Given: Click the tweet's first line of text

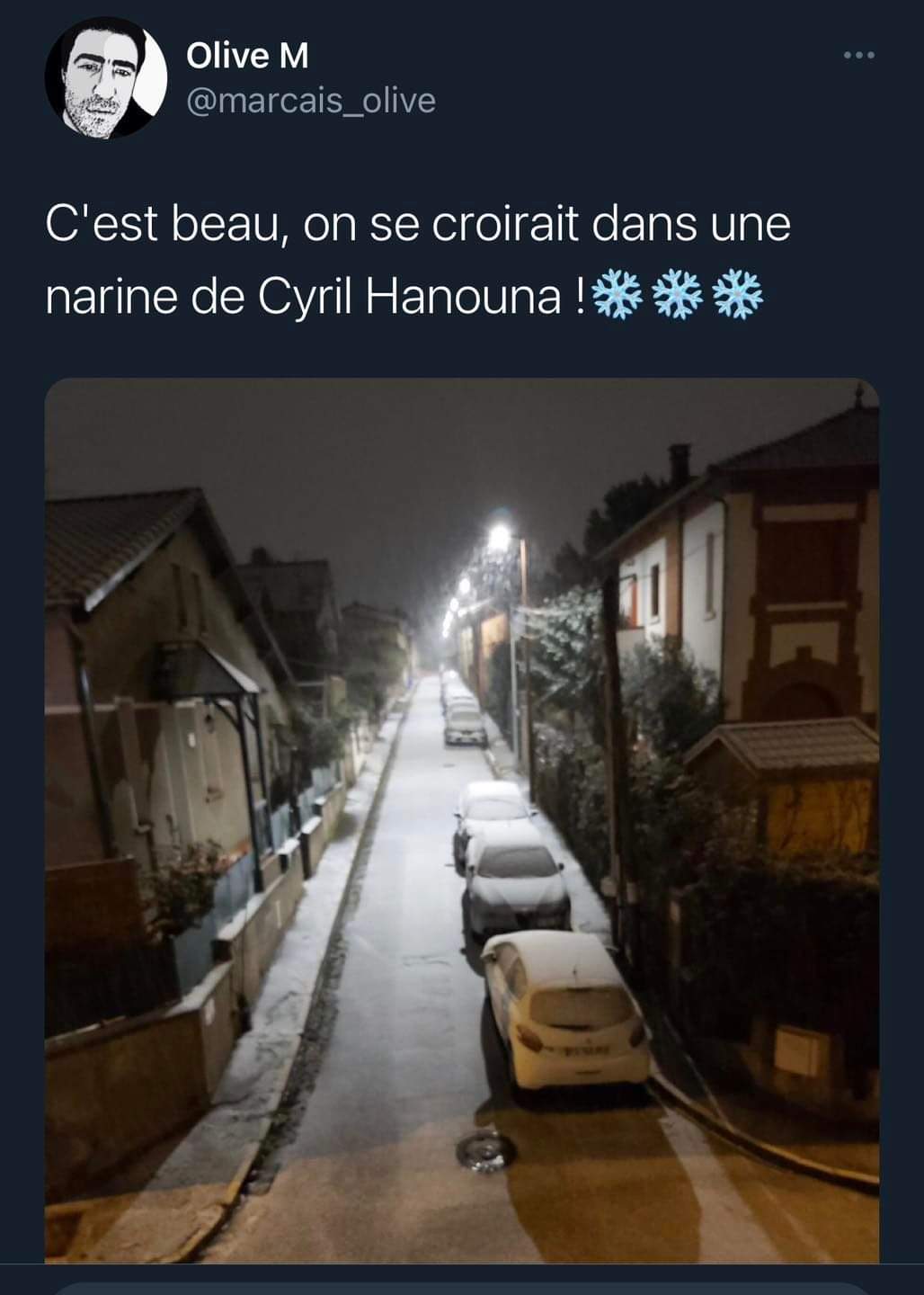Looking at the screenshot, I should (418, 225).
